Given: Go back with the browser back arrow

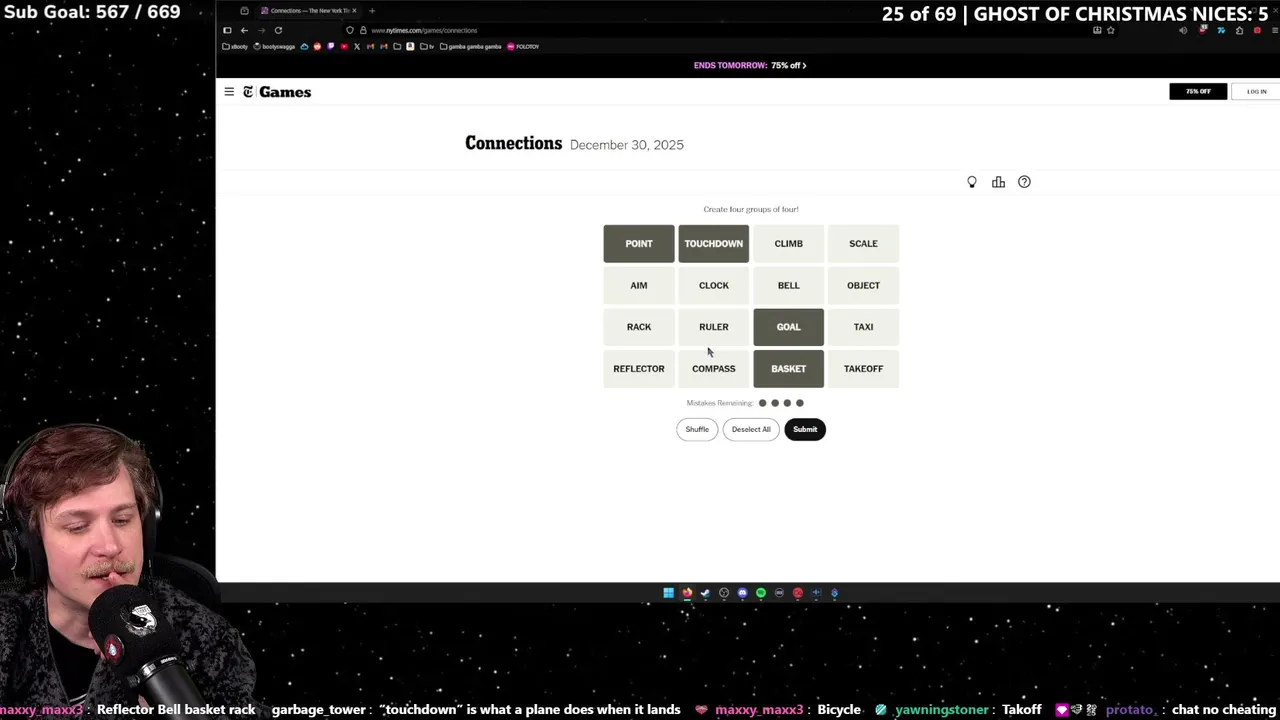Looking at the screenshot, I should pos(244,30).
